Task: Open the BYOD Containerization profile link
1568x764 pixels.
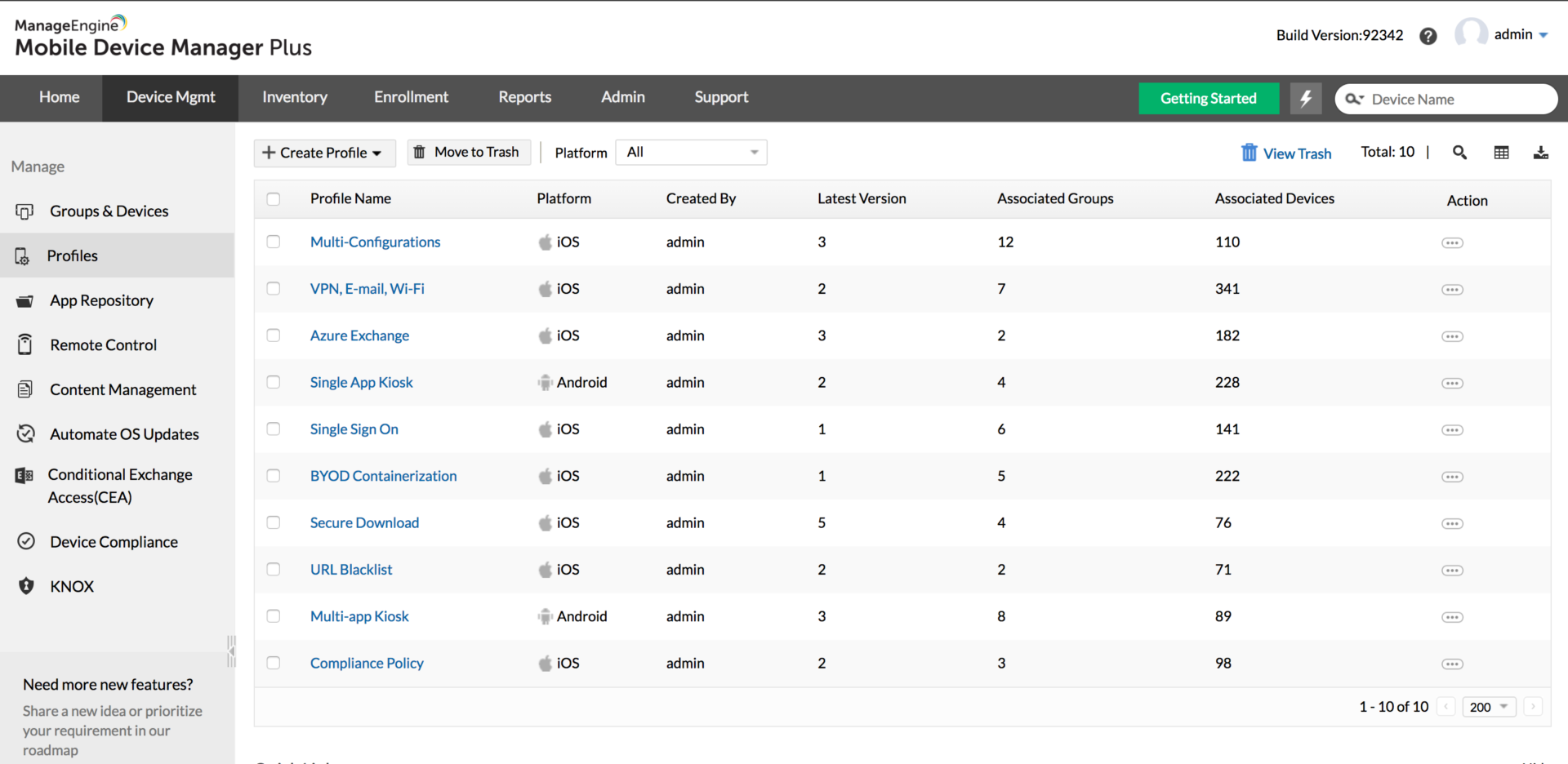Action: [x=383, y=476]
